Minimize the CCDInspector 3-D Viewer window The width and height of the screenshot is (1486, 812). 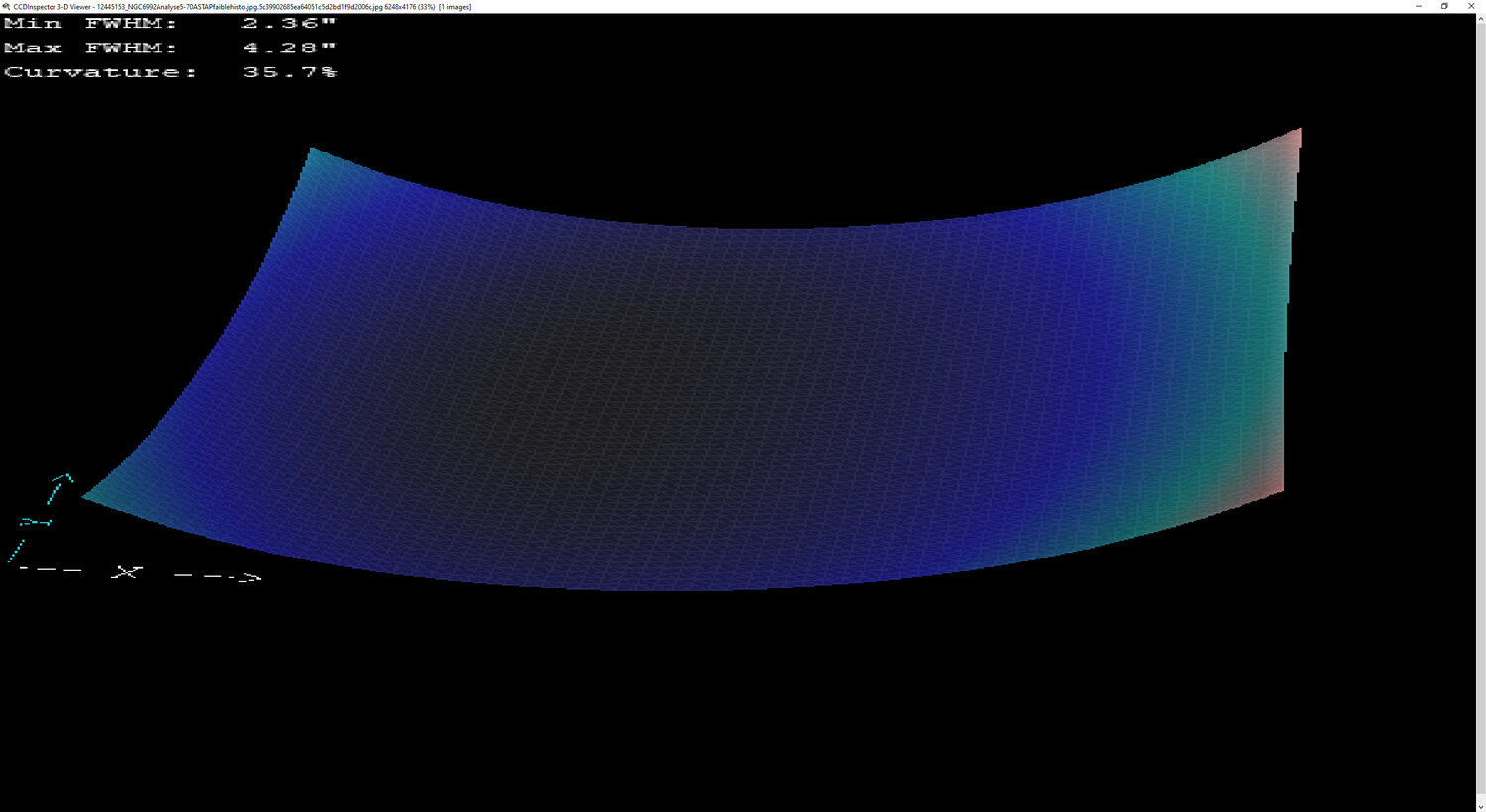[x=1418, y=6]
